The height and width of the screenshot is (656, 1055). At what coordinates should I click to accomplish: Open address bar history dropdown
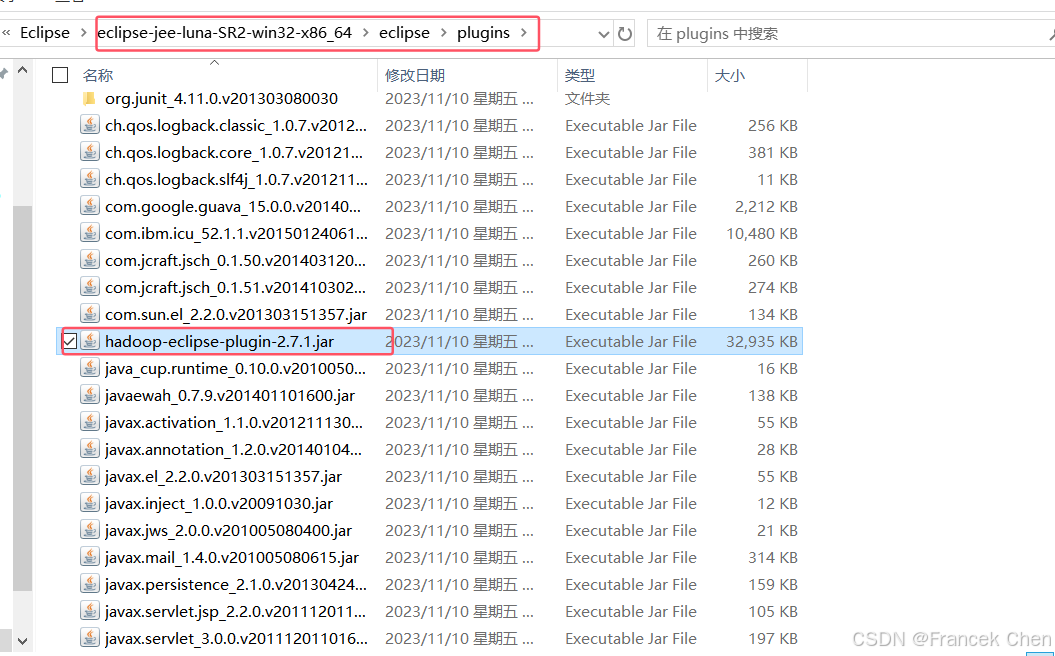(x=604, y=34)
